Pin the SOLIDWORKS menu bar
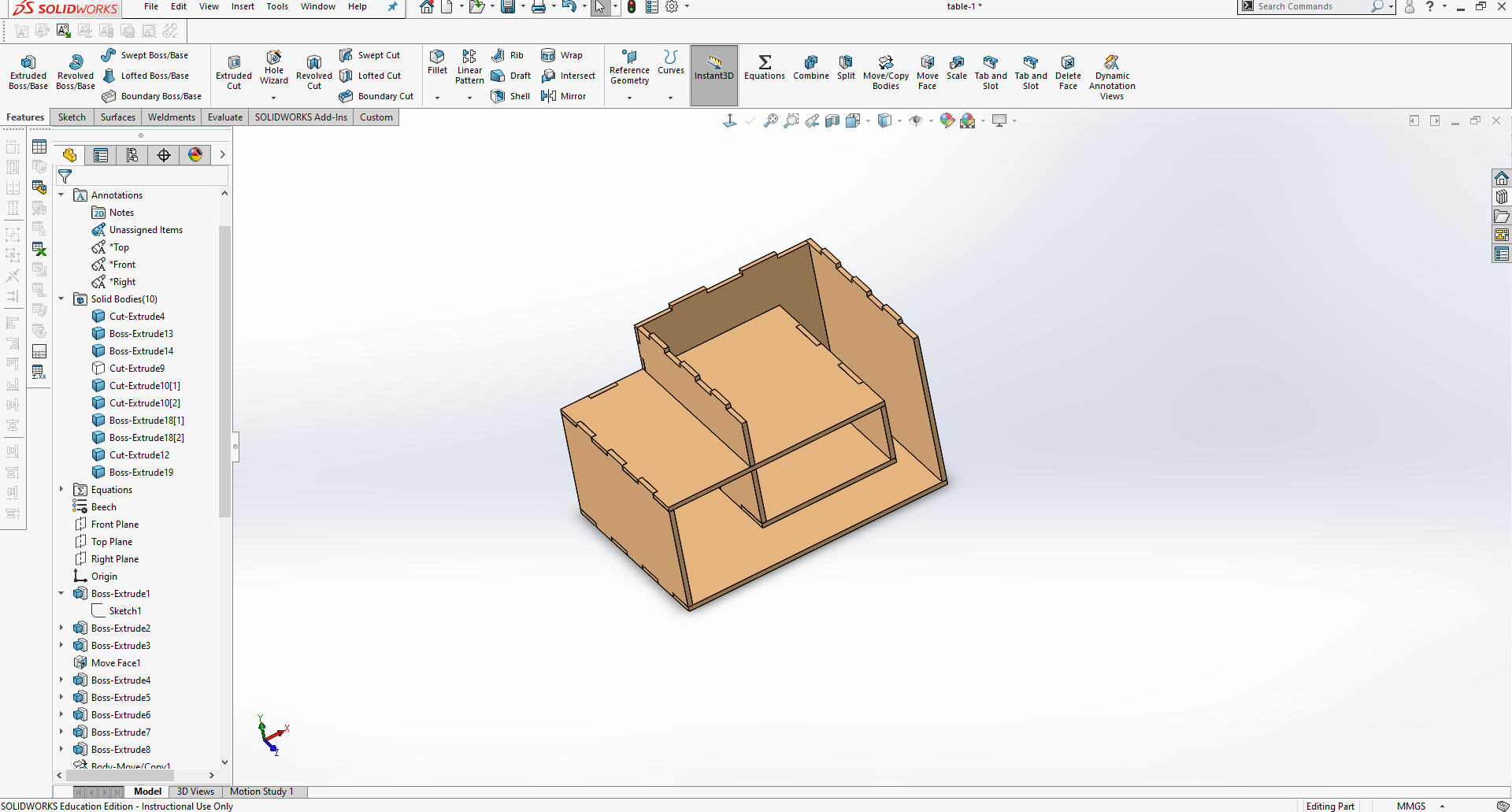Screen dimensions: 1512x812 coord(393,7)
